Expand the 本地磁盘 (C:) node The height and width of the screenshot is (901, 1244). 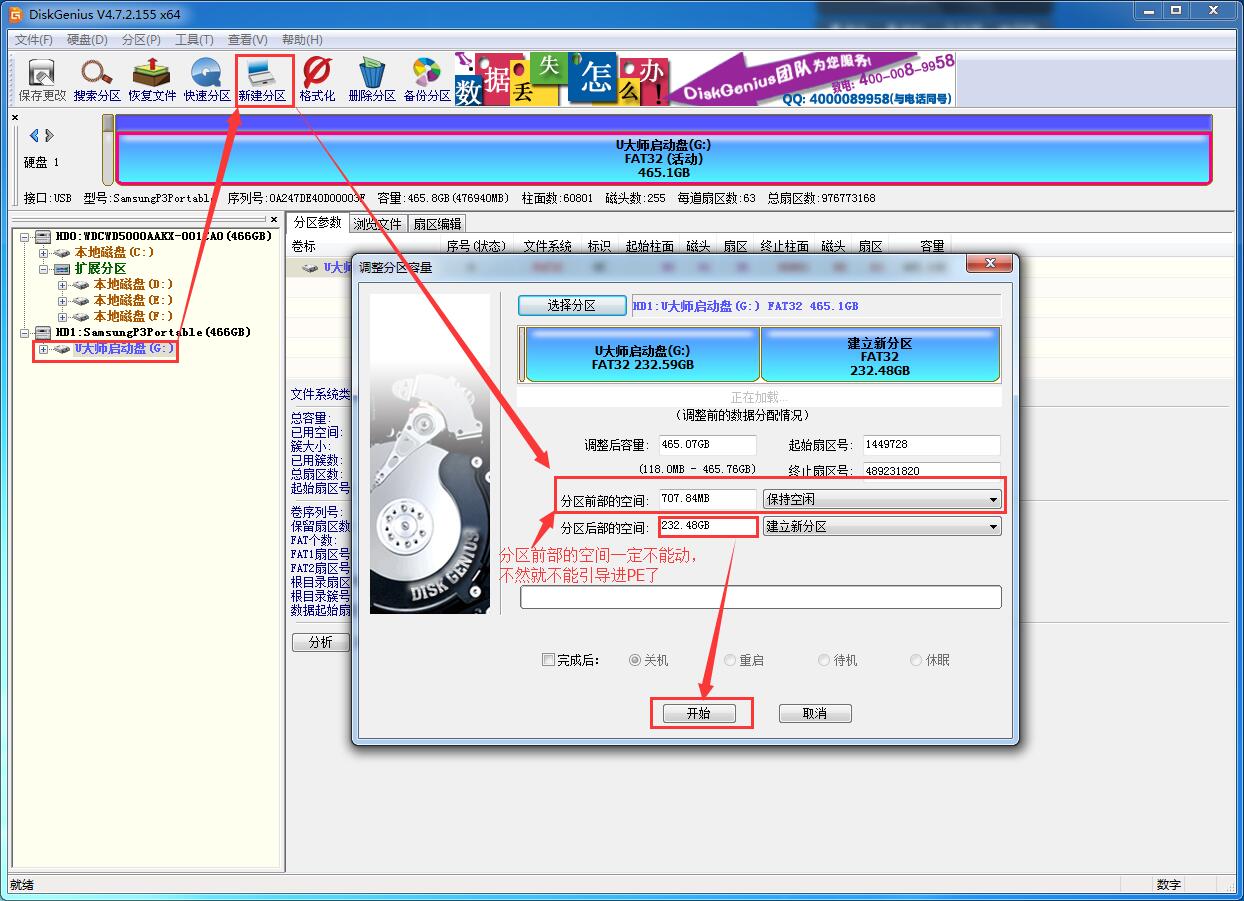[x=44, y=253]
